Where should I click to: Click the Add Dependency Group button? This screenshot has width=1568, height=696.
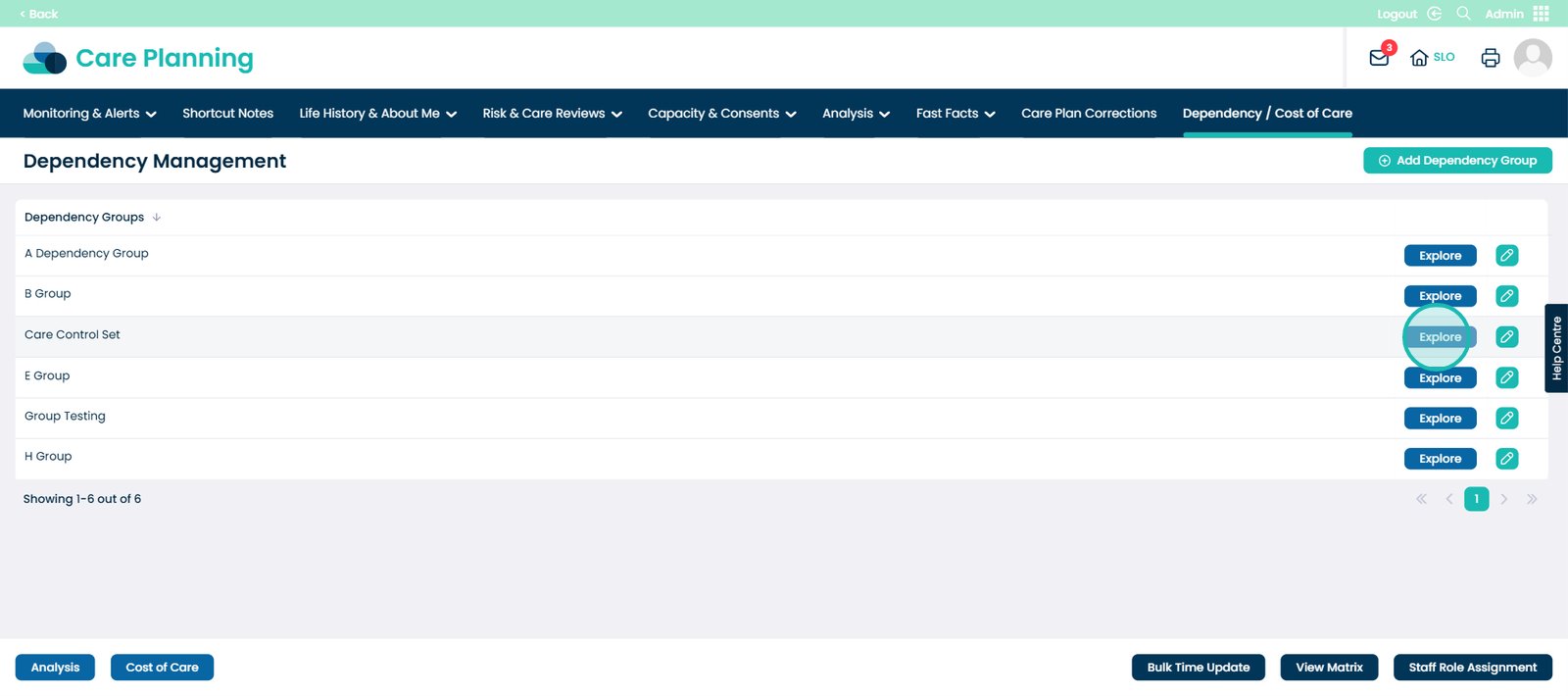click(x=1456, y=161)
